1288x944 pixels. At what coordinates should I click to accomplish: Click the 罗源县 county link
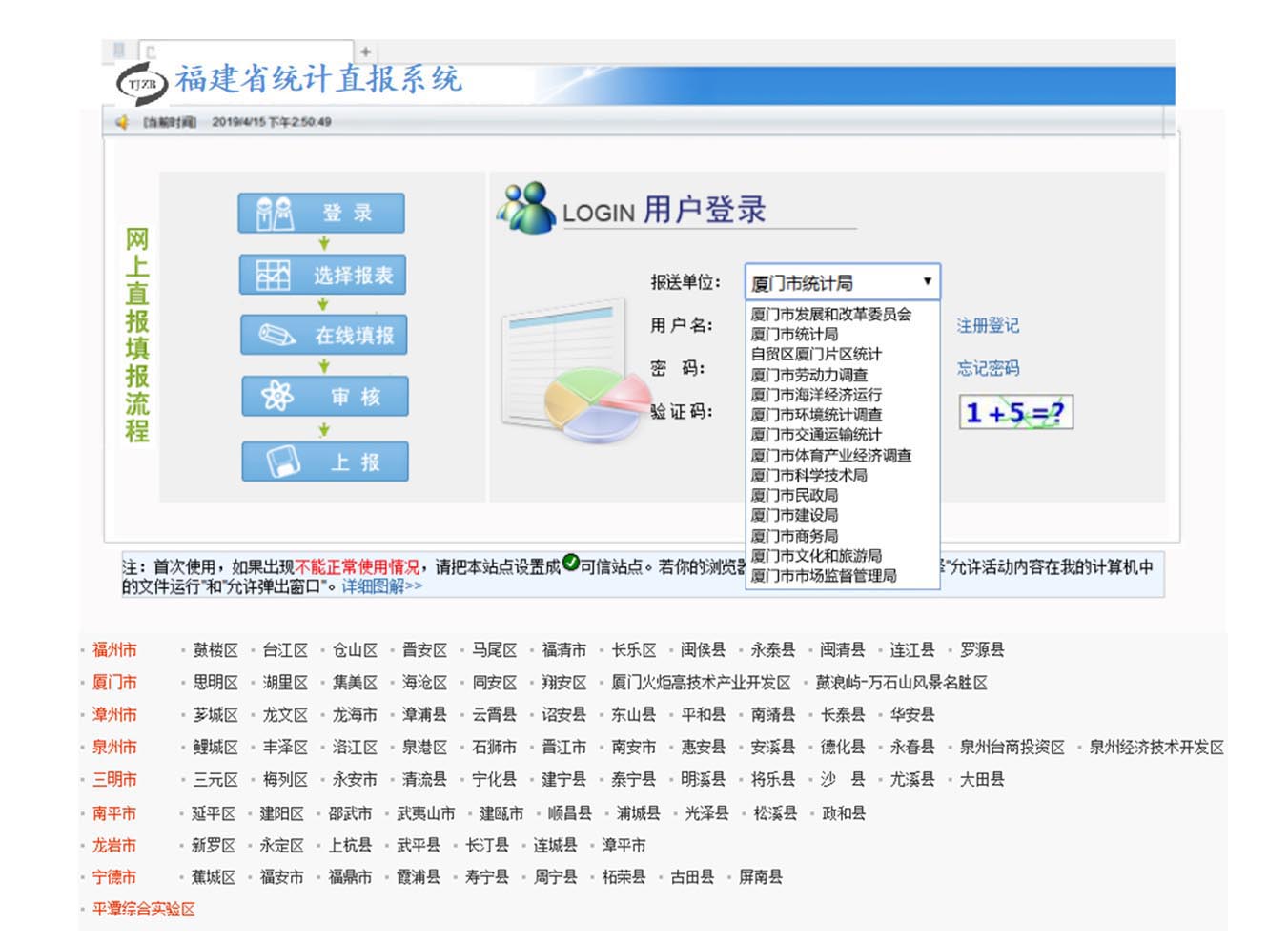(x=982, y=650)
